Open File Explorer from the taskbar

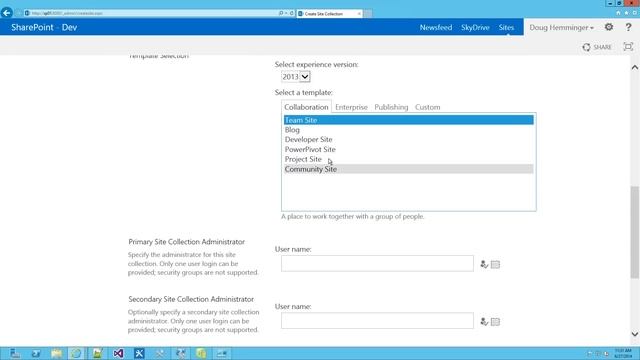pyautogui.click(x=56, y=353)
